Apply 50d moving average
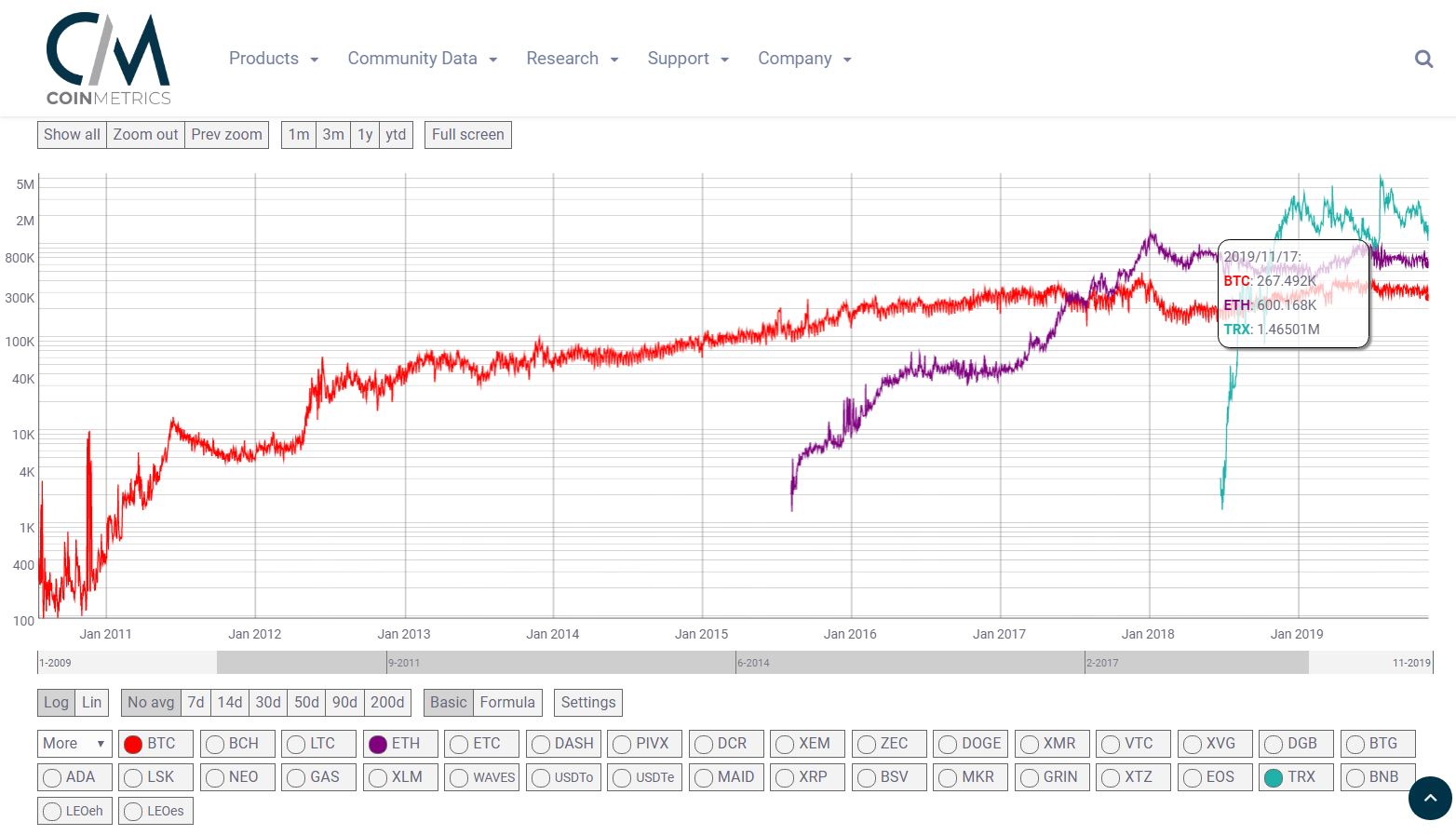1456x835 pixels. (306, 702)
